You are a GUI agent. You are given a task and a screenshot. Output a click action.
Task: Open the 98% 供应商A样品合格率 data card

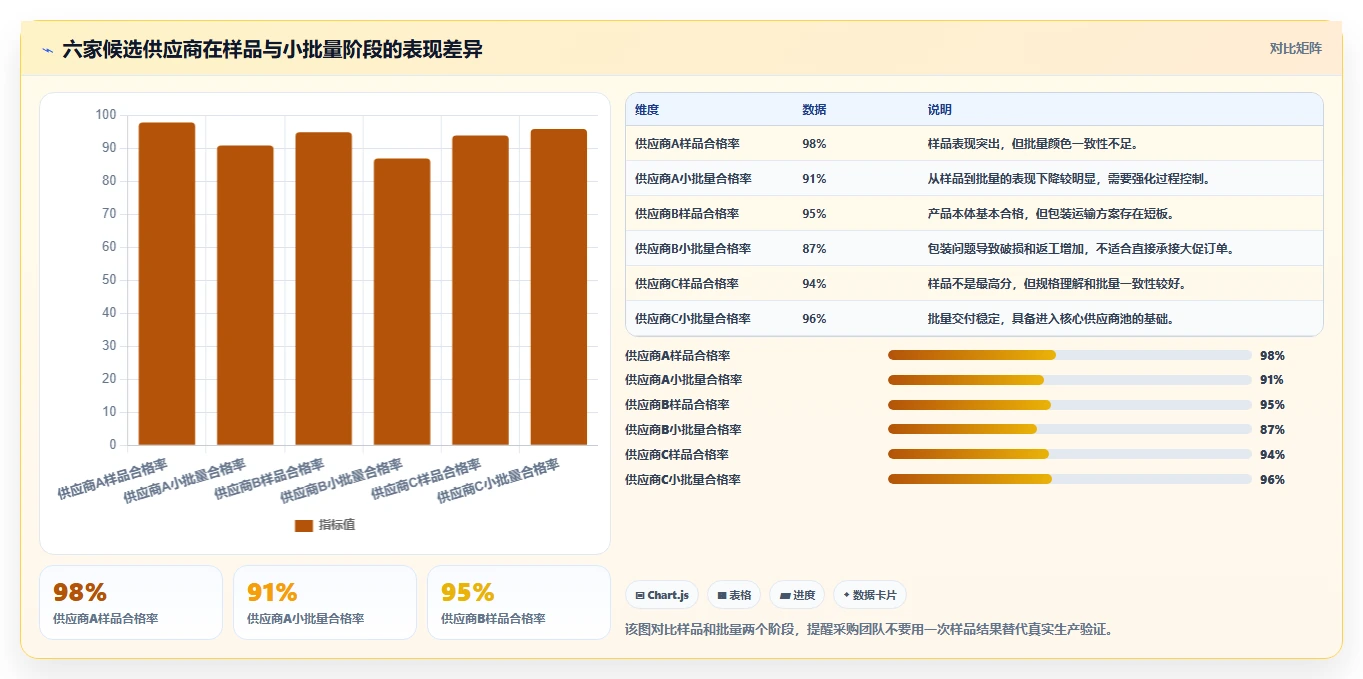tap(131, 602)
